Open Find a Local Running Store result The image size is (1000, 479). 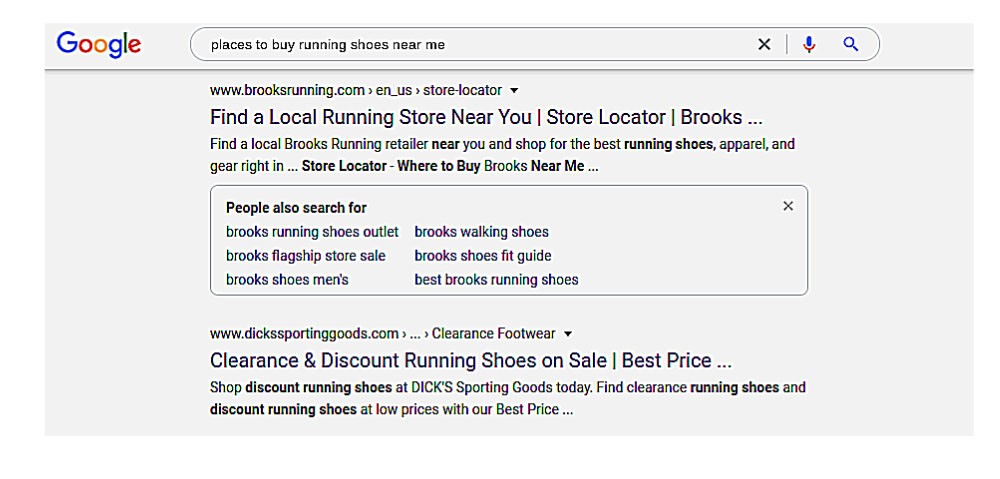(x=486, y=117)
